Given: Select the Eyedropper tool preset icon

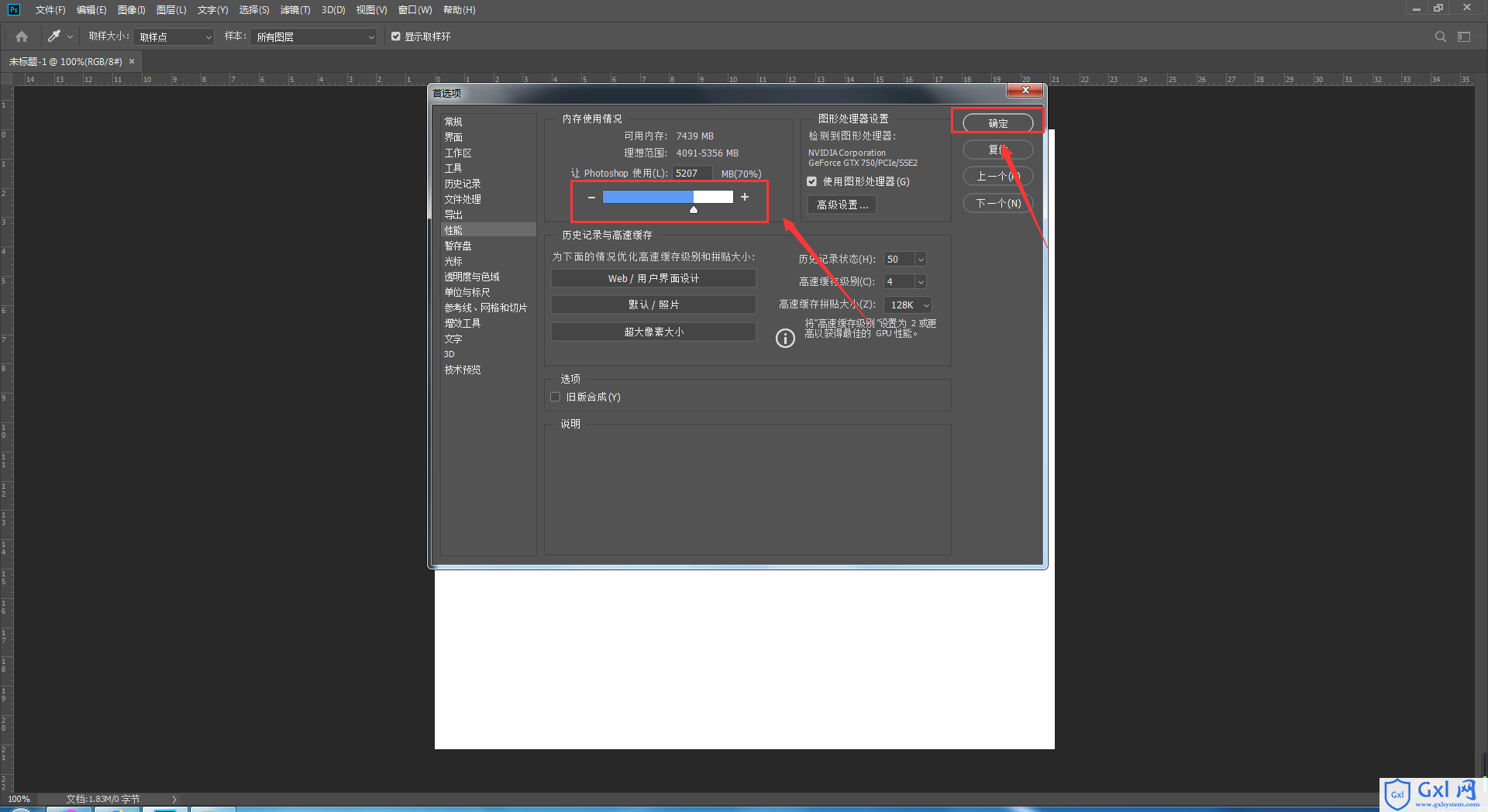Looking at the screenshot, I should tap(53, 36).
